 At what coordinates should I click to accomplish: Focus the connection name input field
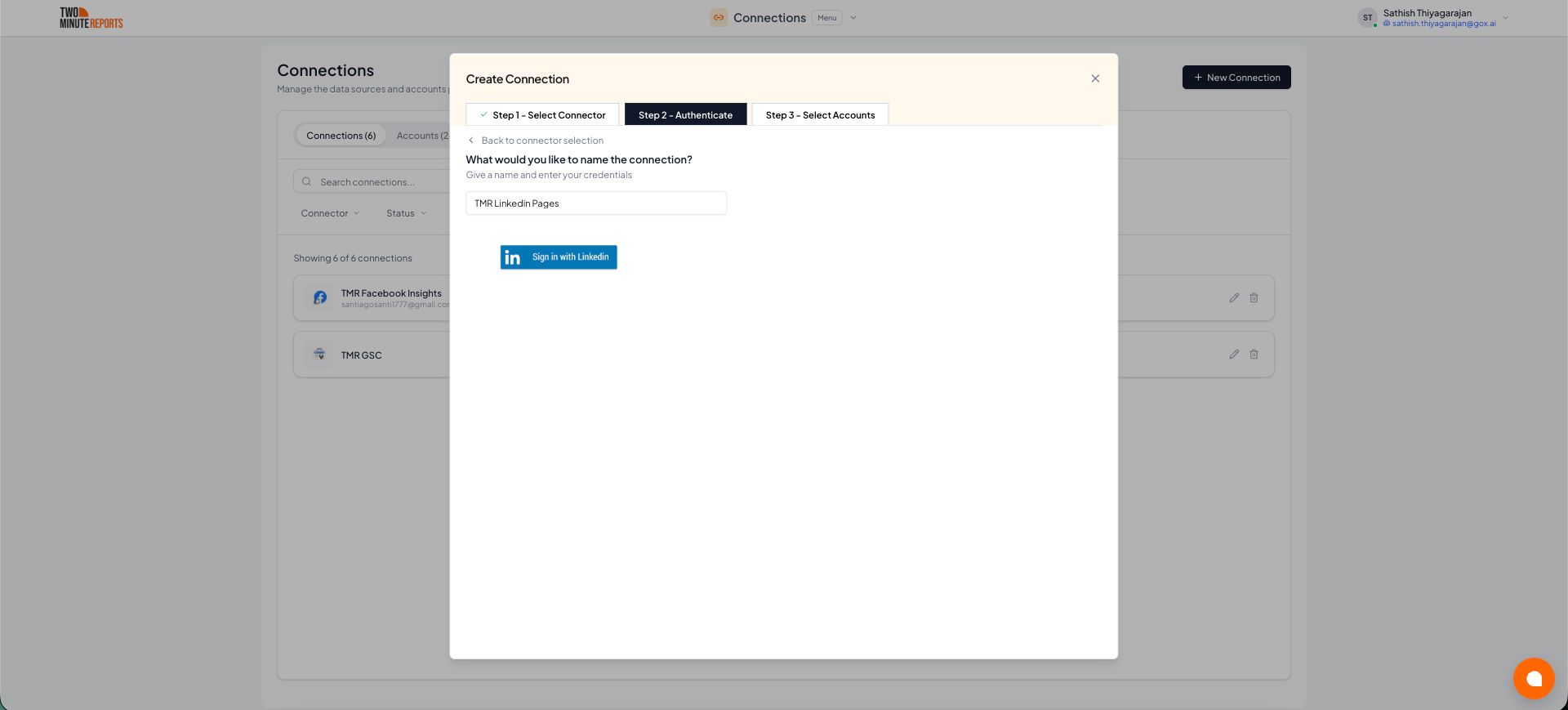point(596,203)
